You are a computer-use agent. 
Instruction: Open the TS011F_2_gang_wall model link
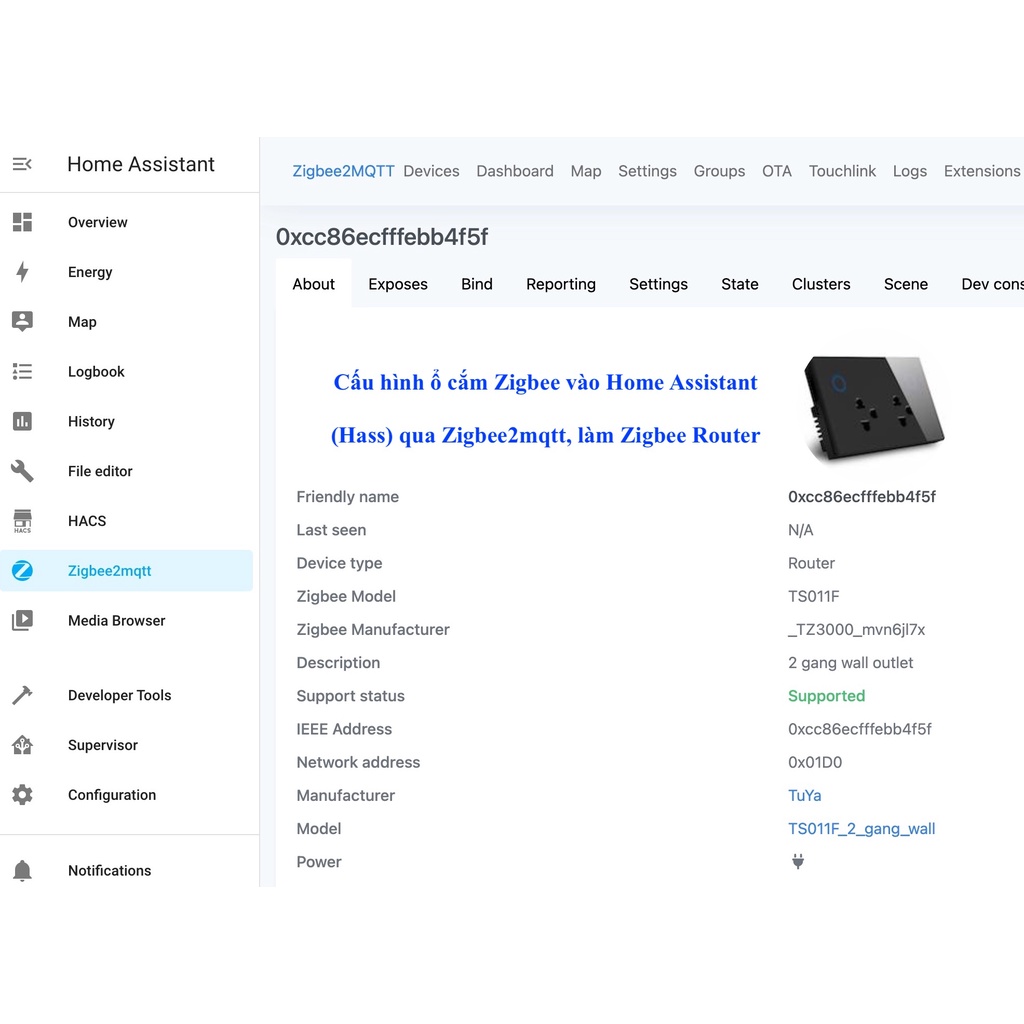[861, 829]
